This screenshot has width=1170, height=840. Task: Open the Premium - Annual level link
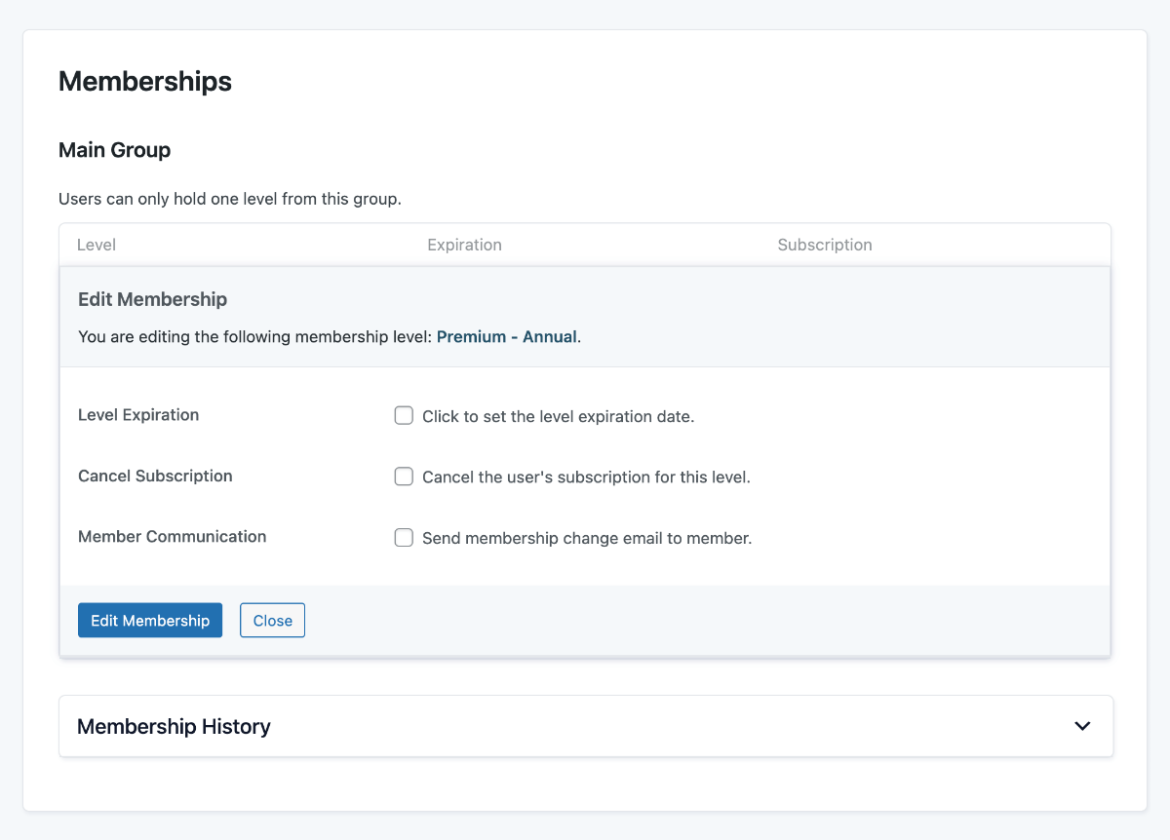pos(507,336)
